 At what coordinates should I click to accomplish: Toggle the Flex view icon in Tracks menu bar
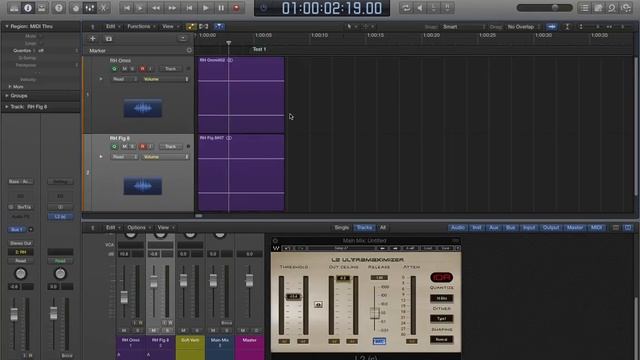tap(203, 27)
